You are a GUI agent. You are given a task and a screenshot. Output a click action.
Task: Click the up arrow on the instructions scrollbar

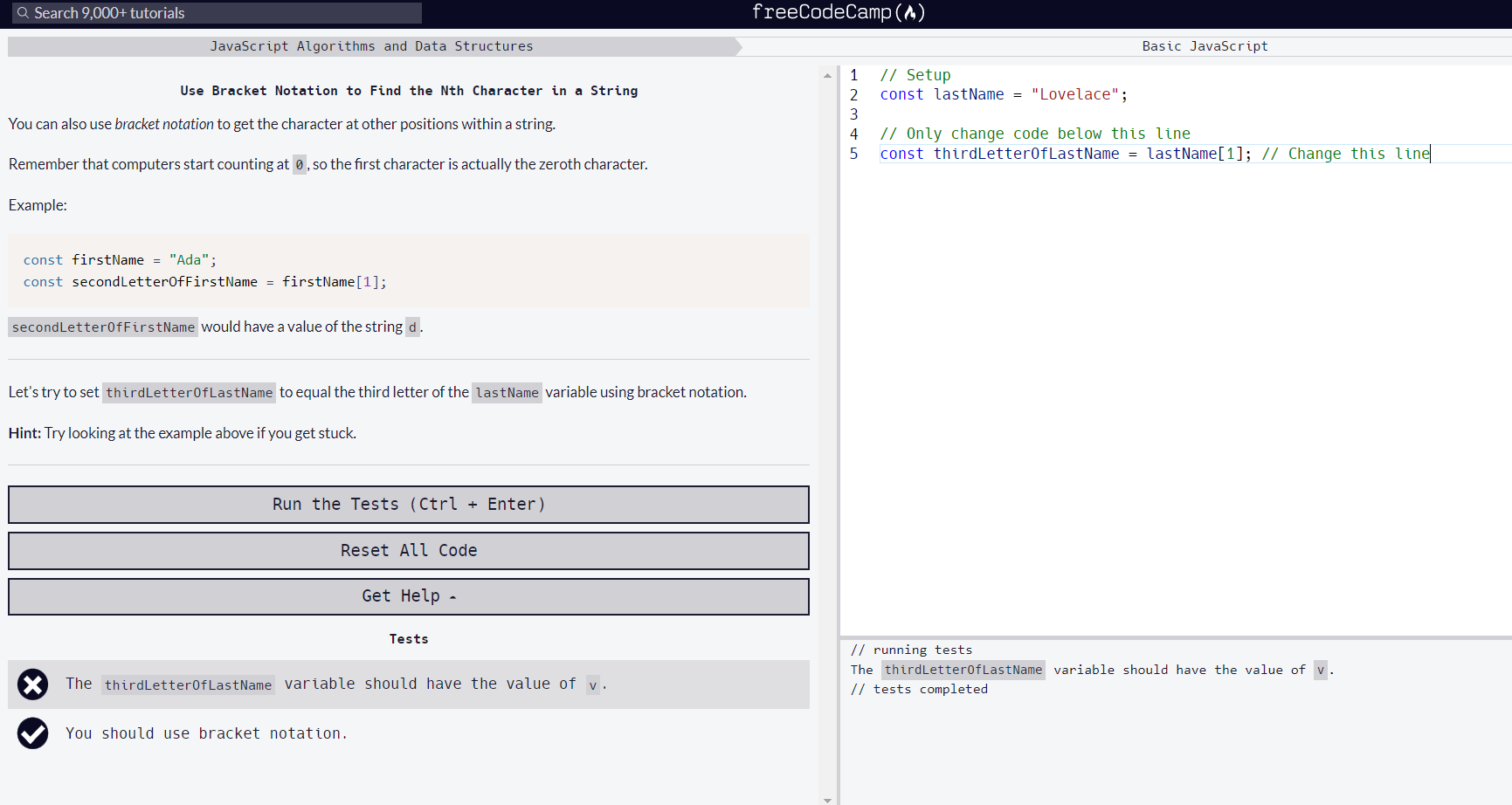click(x=827, y=76)
